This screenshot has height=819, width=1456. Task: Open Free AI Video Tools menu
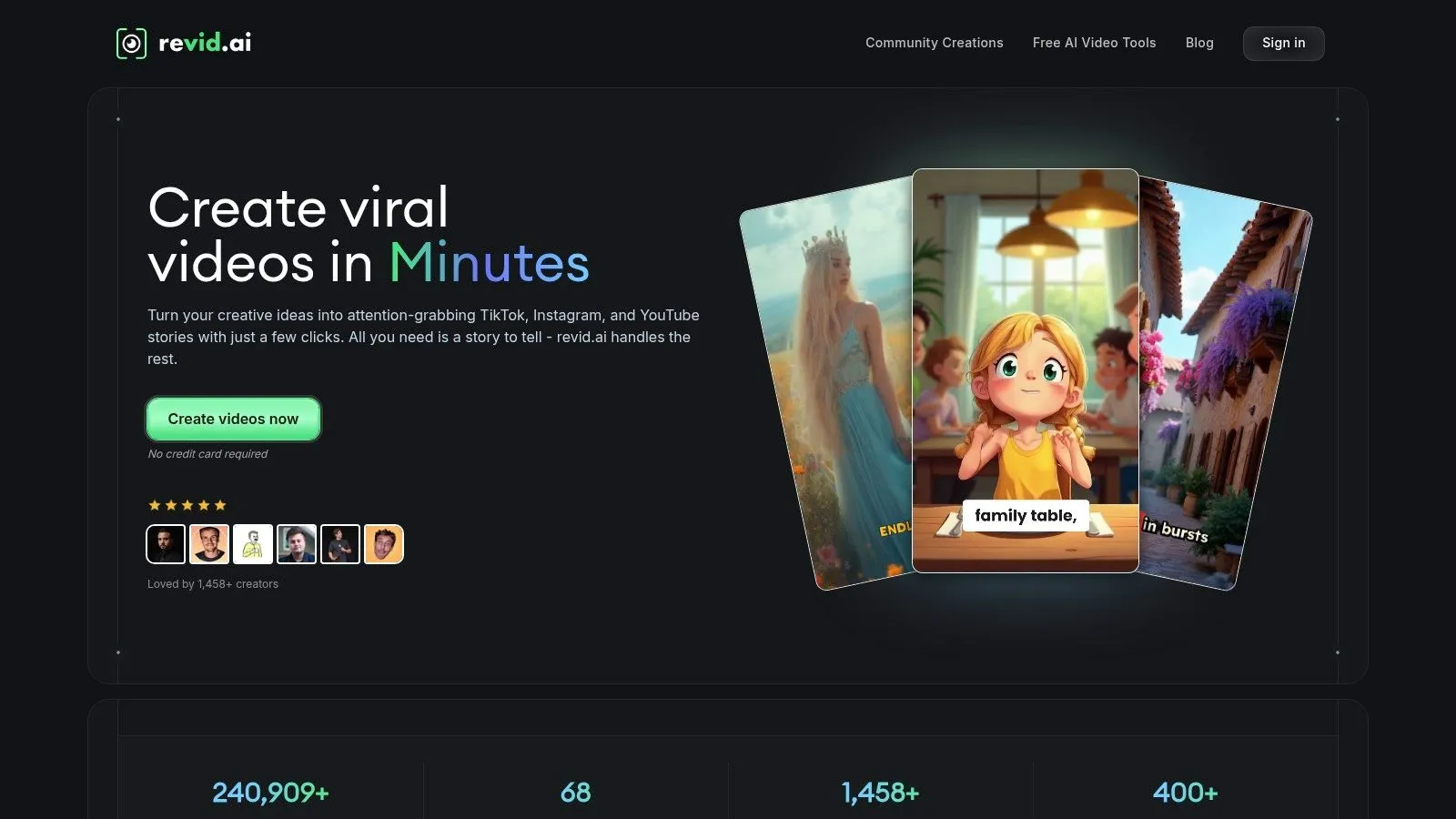pyautogui.click(x=1094, y=43)
